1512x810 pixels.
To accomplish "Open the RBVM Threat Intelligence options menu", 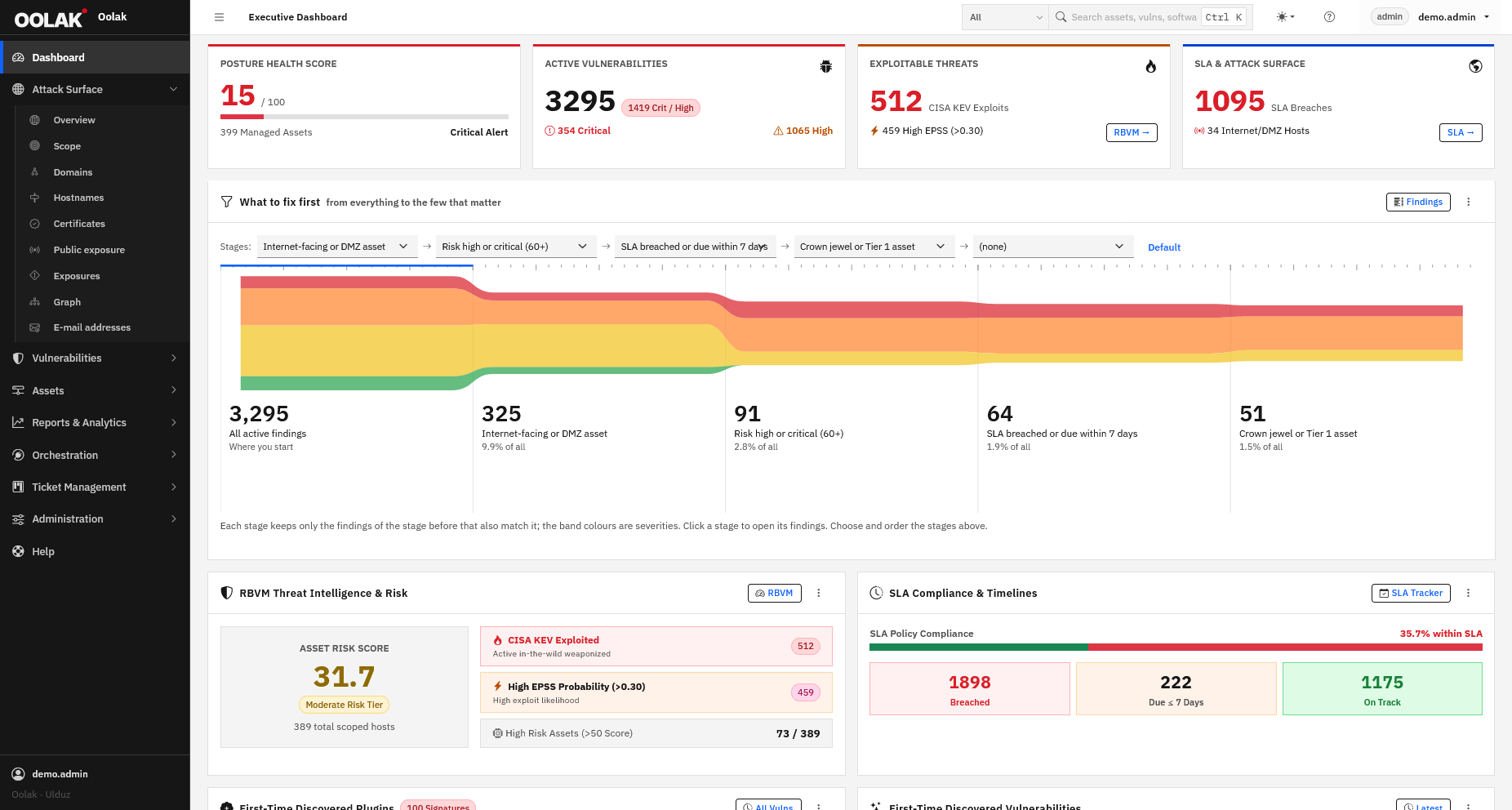I will coord(819,593).
